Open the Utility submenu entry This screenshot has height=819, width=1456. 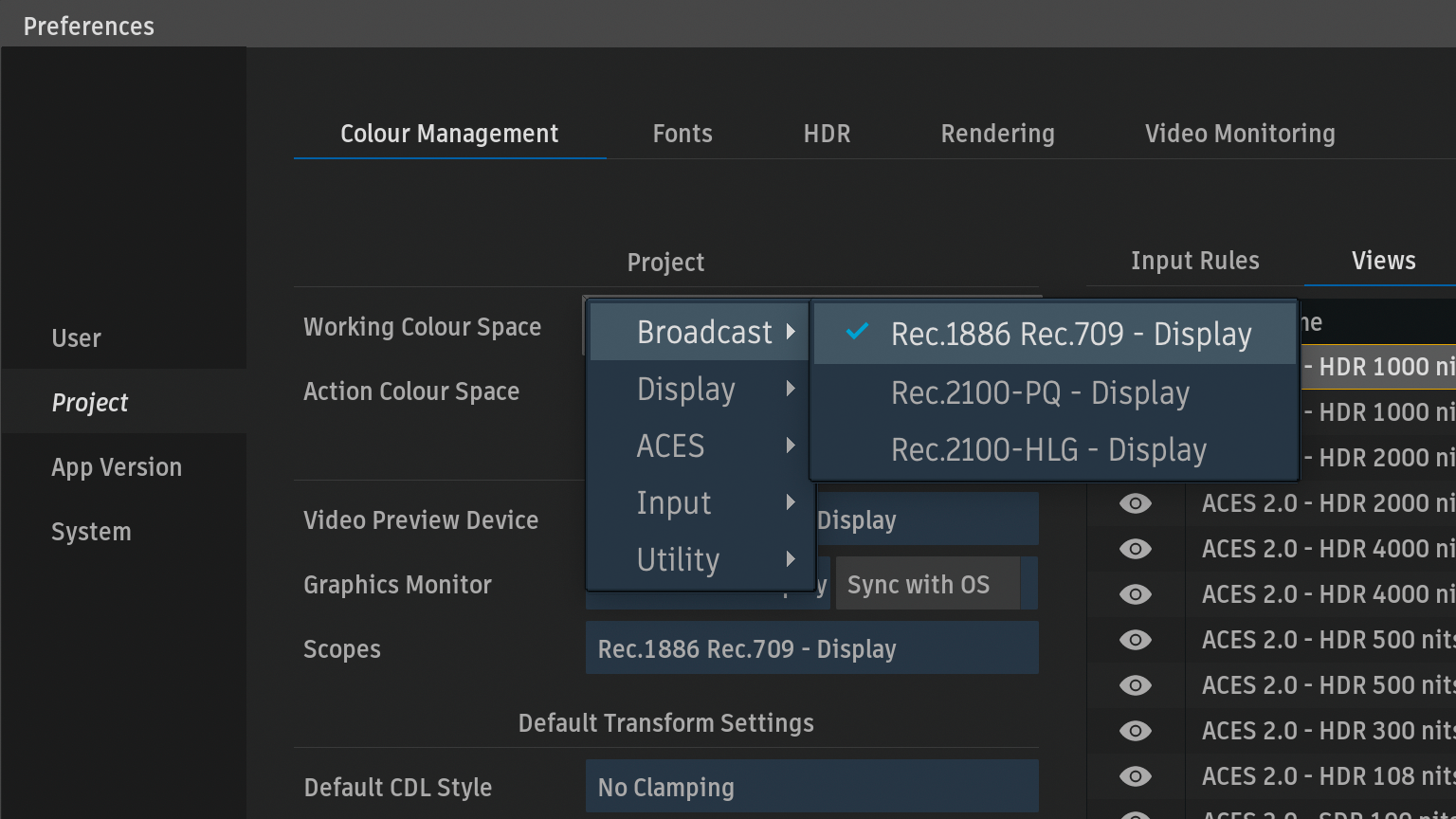pyautogui.click(x=700, y=559)
